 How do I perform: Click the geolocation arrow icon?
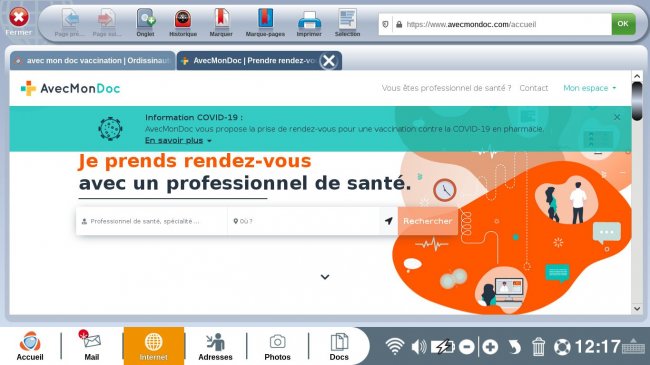(x=388, y=221)
